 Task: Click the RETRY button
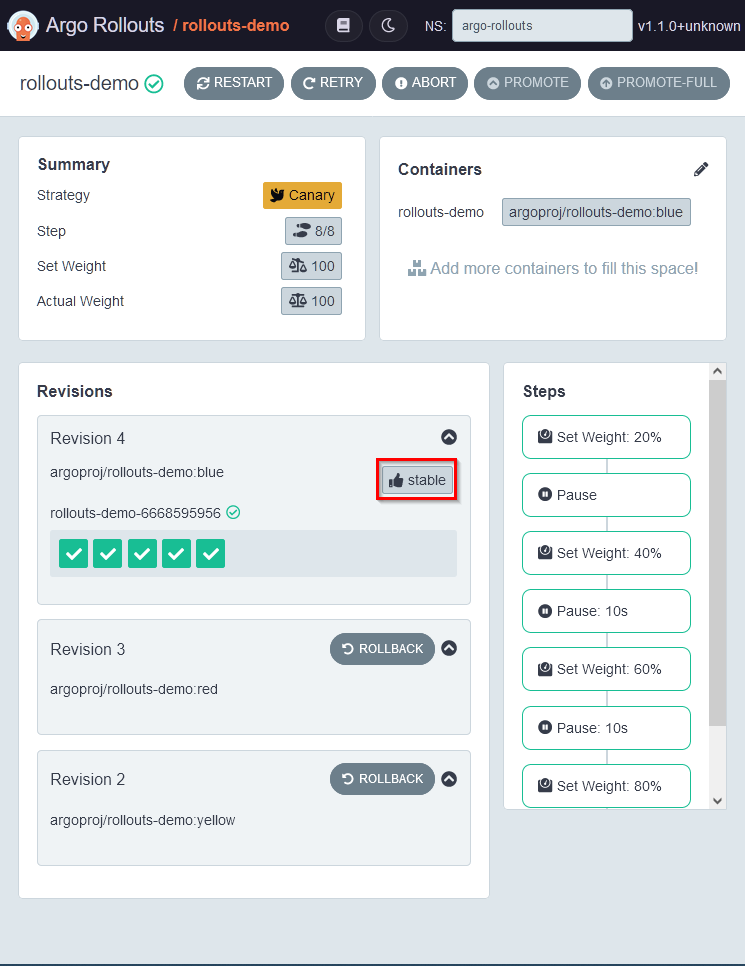[333, 83]
